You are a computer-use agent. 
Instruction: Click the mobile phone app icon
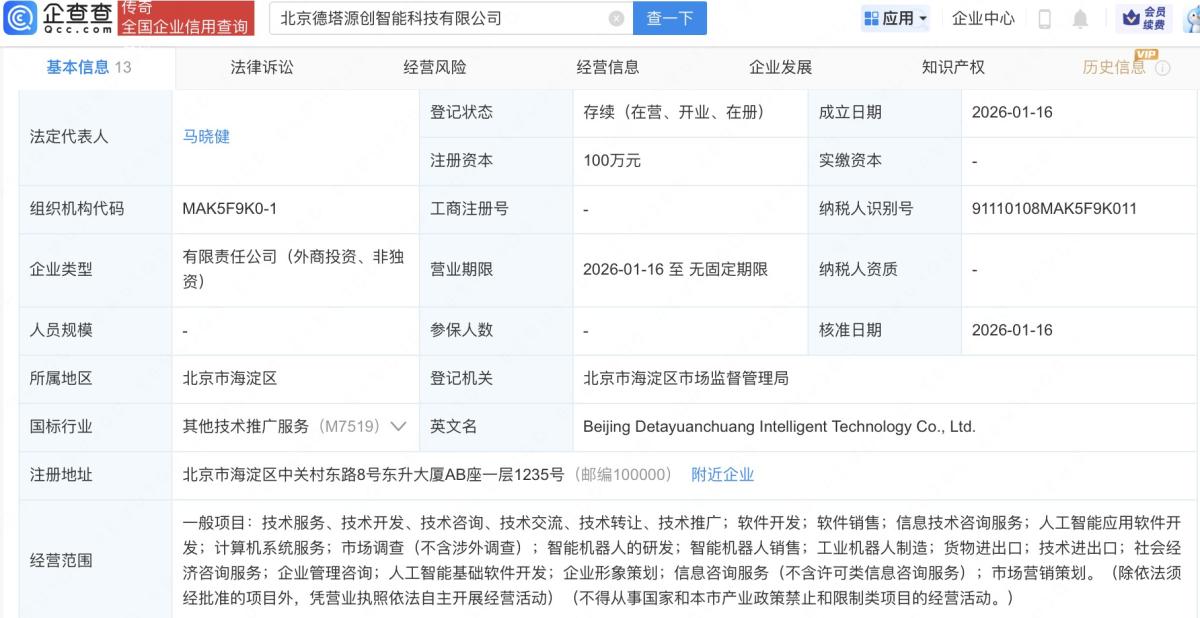click(1044, 18)
